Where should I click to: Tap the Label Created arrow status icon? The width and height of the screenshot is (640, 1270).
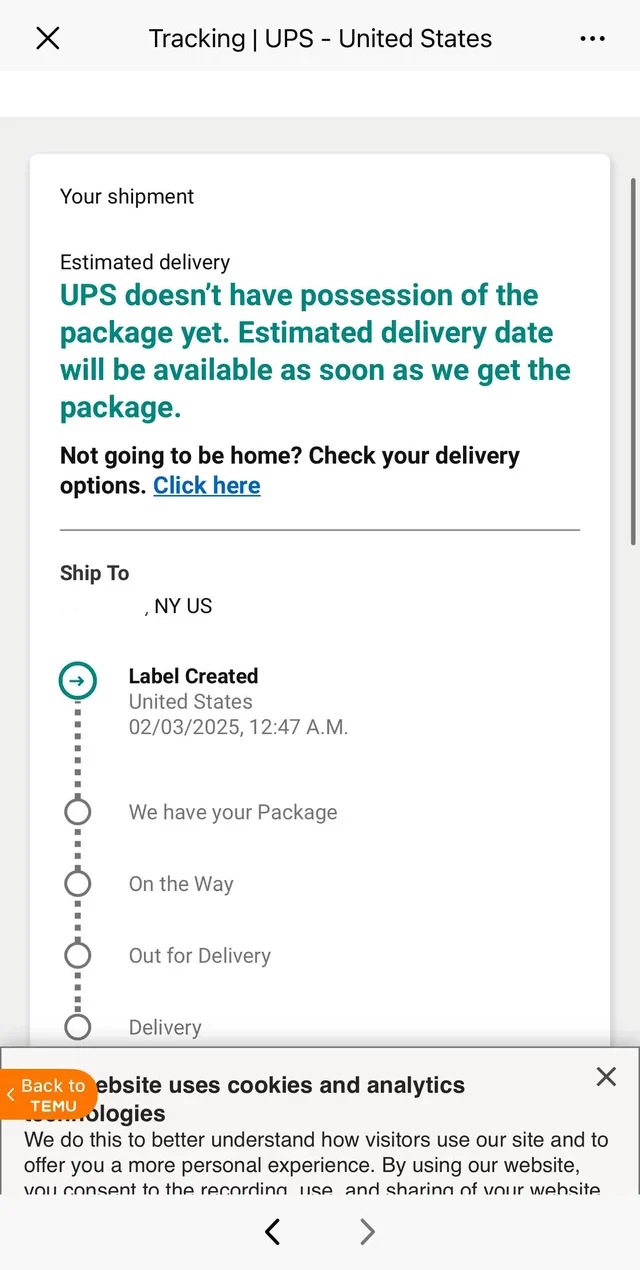point(78,682)
